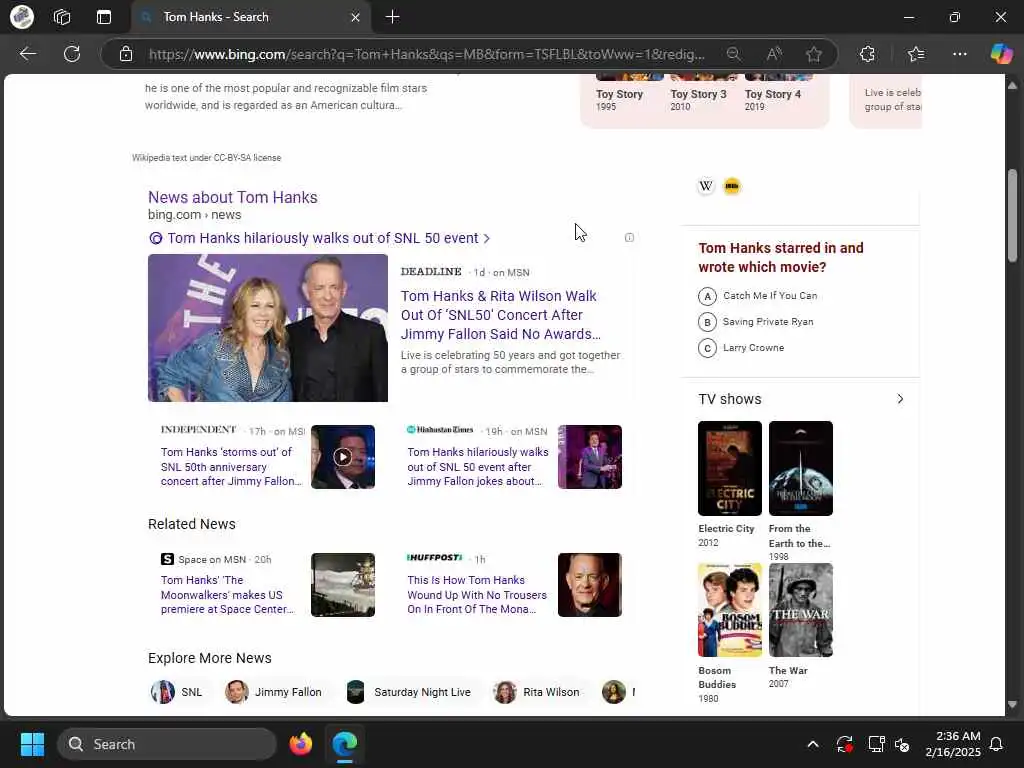Add this page to favorites star icon
This screenshot has height=768, width=1024.
click(814, 54)
